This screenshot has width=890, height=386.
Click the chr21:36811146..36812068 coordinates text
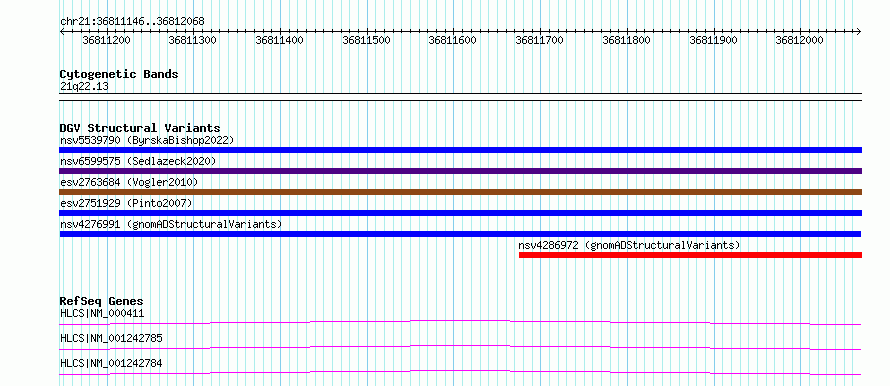[x=132, y=22]
